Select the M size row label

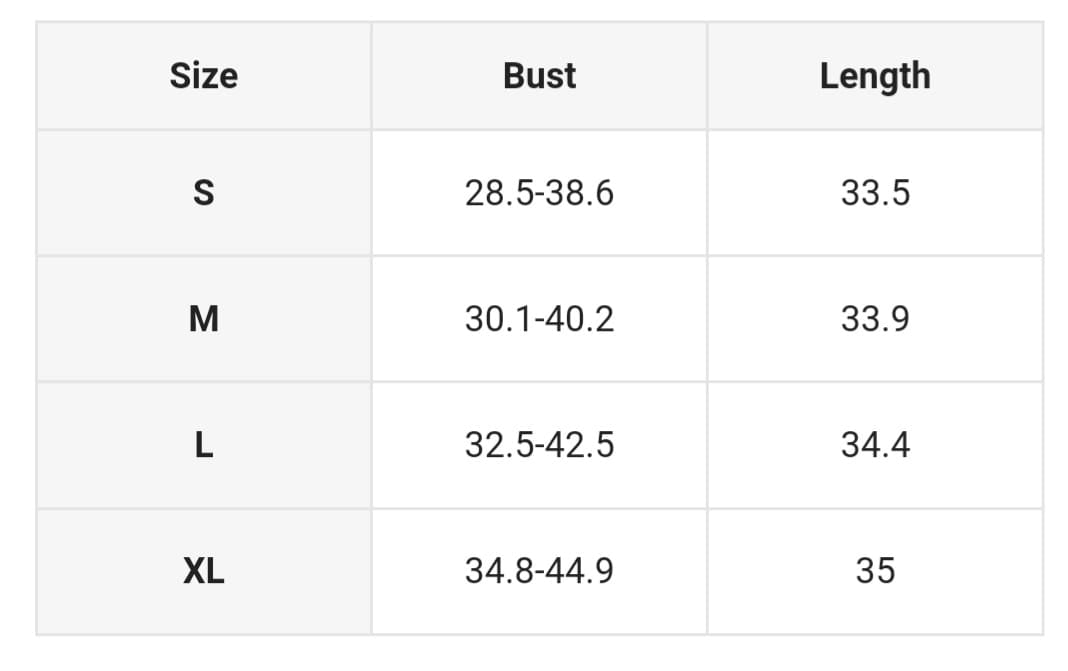pos(203,319)
